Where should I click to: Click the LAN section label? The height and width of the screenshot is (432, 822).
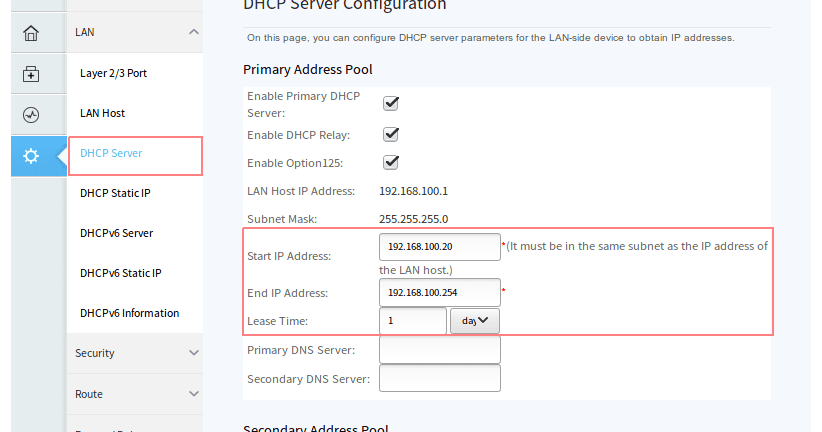tap(84, 33)
